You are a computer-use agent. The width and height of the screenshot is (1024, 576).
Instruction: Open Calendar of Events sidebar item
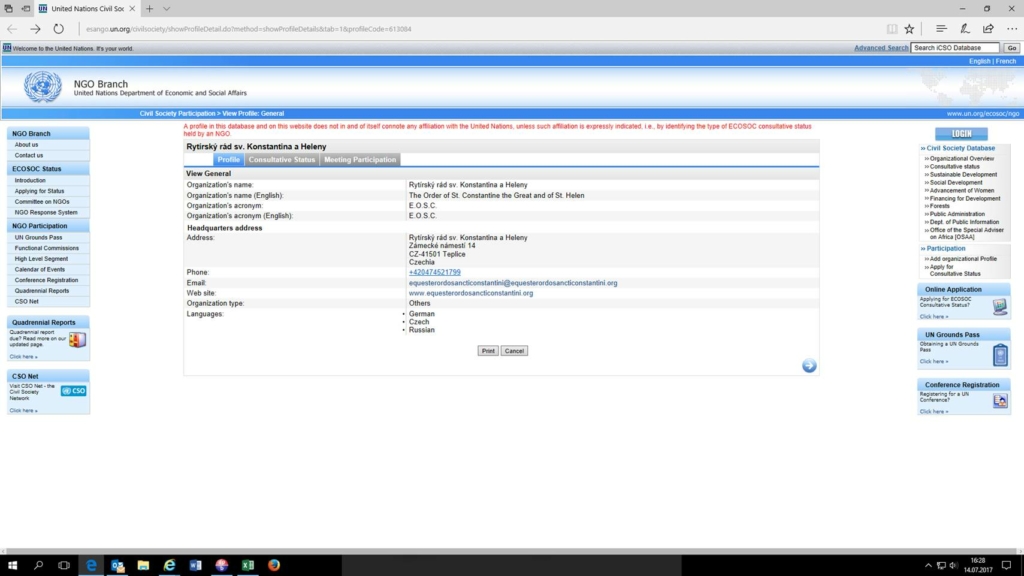[40, 270]
